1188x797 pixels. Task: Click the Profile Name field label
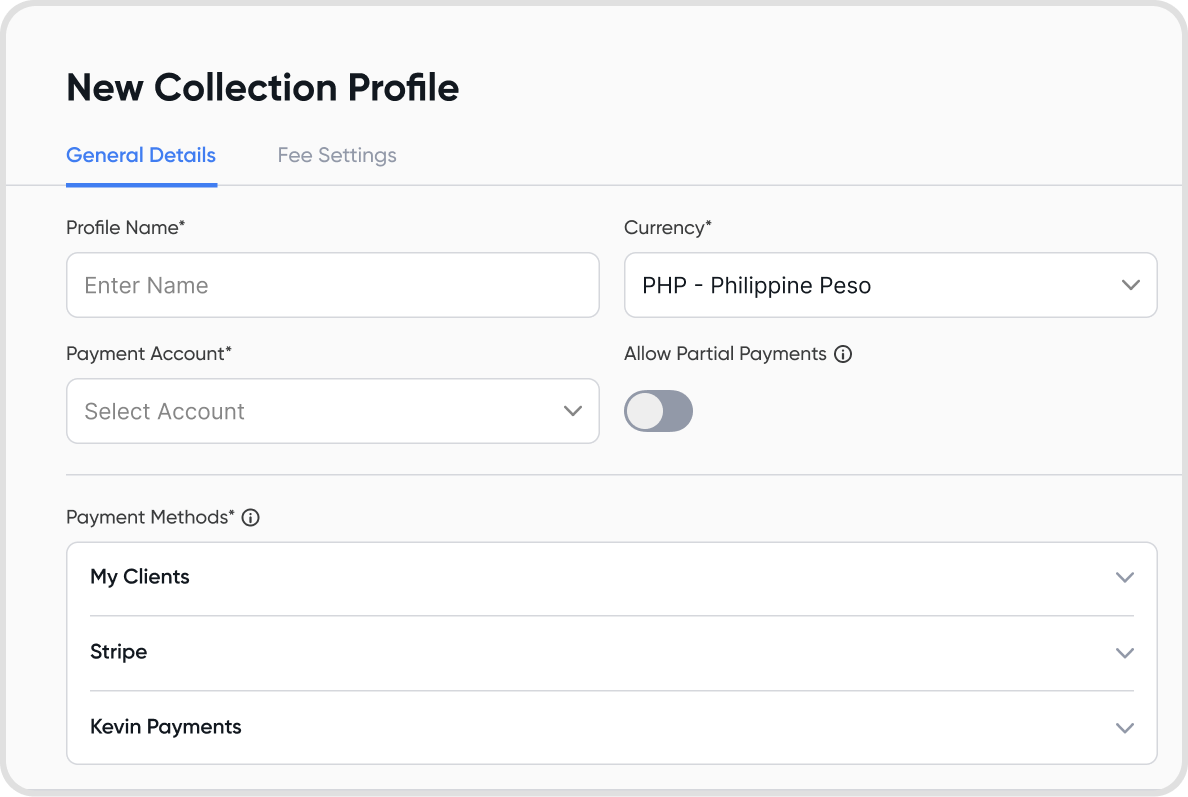(125, 228)
